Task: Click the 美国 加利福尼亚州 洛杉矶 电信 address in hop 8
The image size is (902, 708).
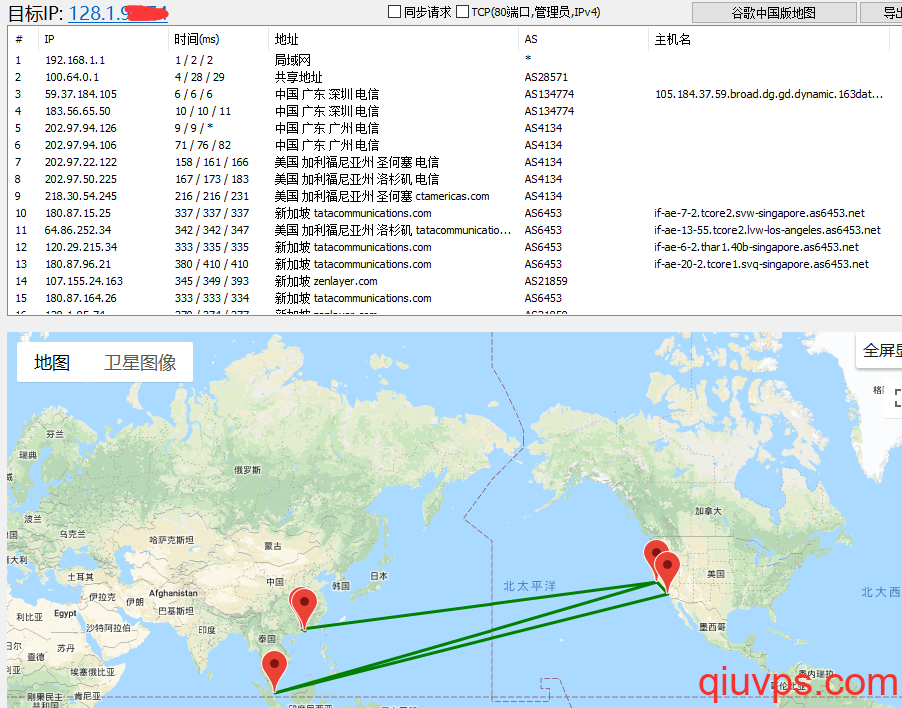Action: coord(357,179)
